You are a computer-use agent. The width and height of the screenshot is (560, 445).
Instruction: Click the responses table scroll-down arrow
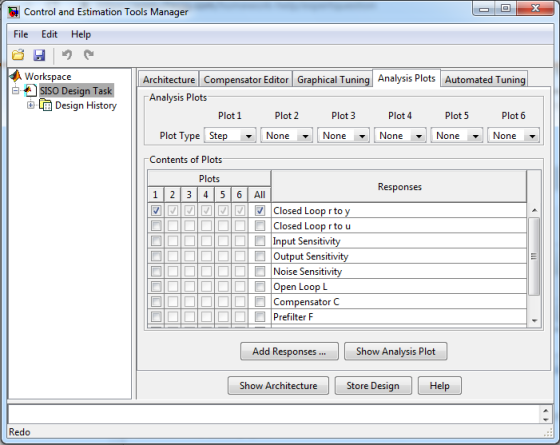coord(534,320)
